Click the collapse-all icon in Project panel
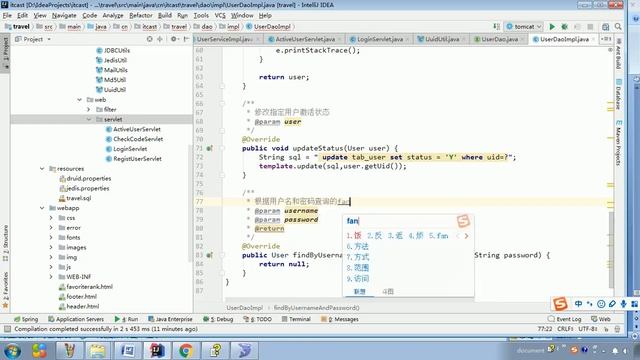Image resolution: width=640 pixels, height=360 pixels. tap(160, 39)
